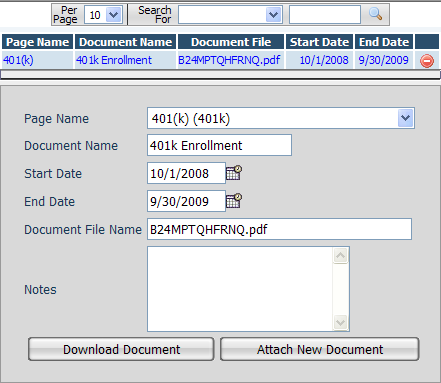Click the search text field
This screenshot has height=383, width=441.
click(x=325, y=15)
